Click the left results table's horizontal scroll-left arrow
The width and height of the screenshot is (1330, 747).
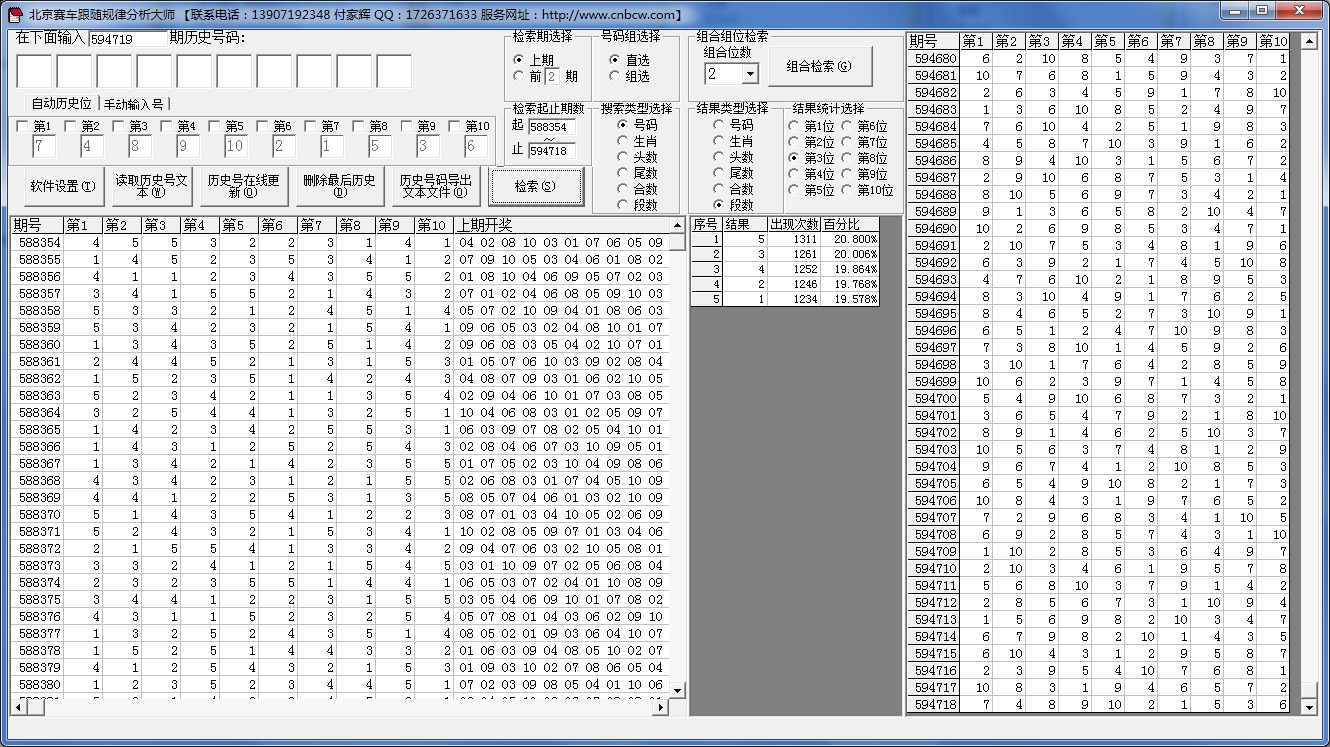click(x=17, y=707)
